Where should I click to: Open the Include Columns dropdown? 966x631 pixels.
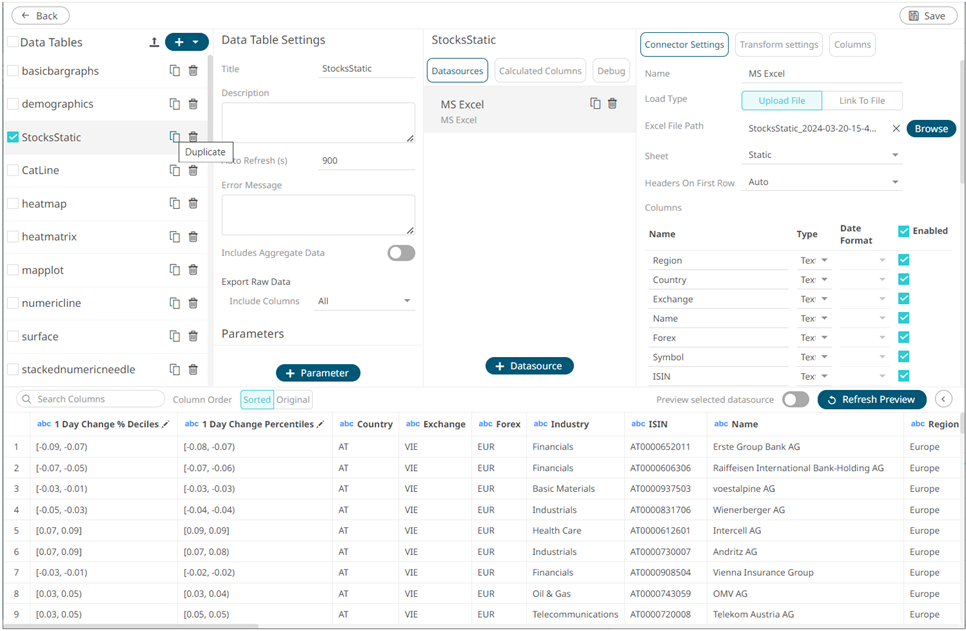click(364, 301)
